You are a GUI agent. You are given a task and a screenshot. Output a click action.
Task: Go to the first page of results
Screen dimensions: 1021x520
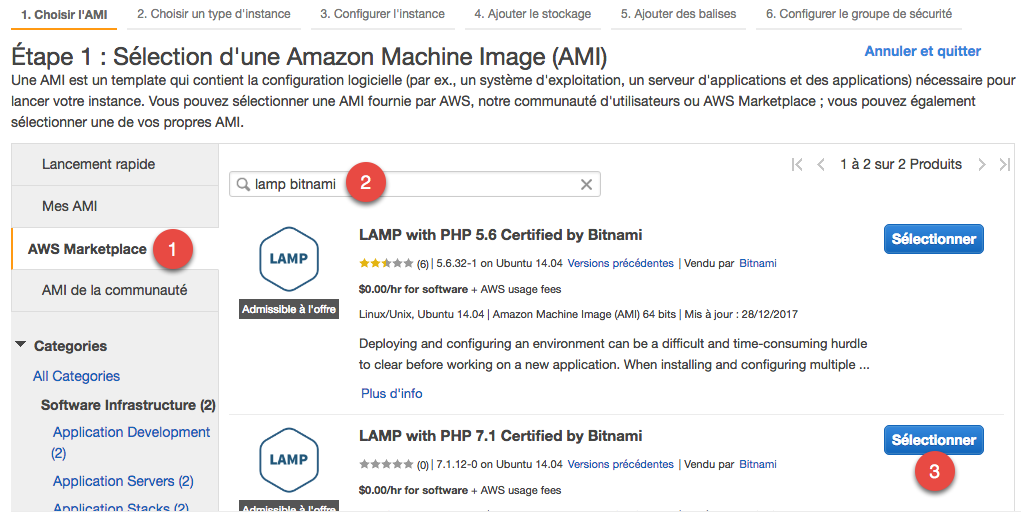click(797, 165)
